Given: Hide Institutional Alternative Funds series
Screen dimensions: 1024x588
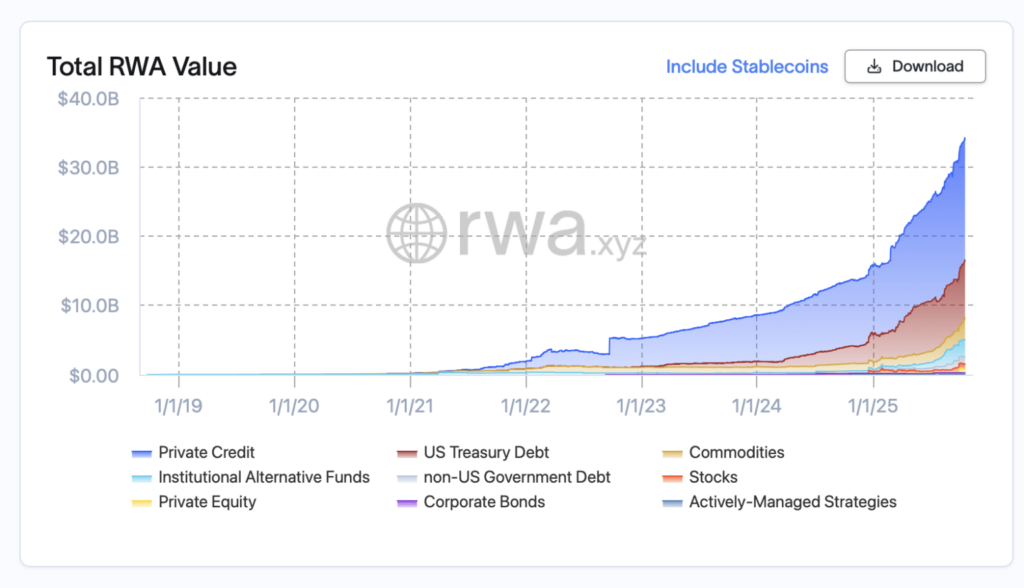Looking at the screenshot, I should [x=263, y=477].
